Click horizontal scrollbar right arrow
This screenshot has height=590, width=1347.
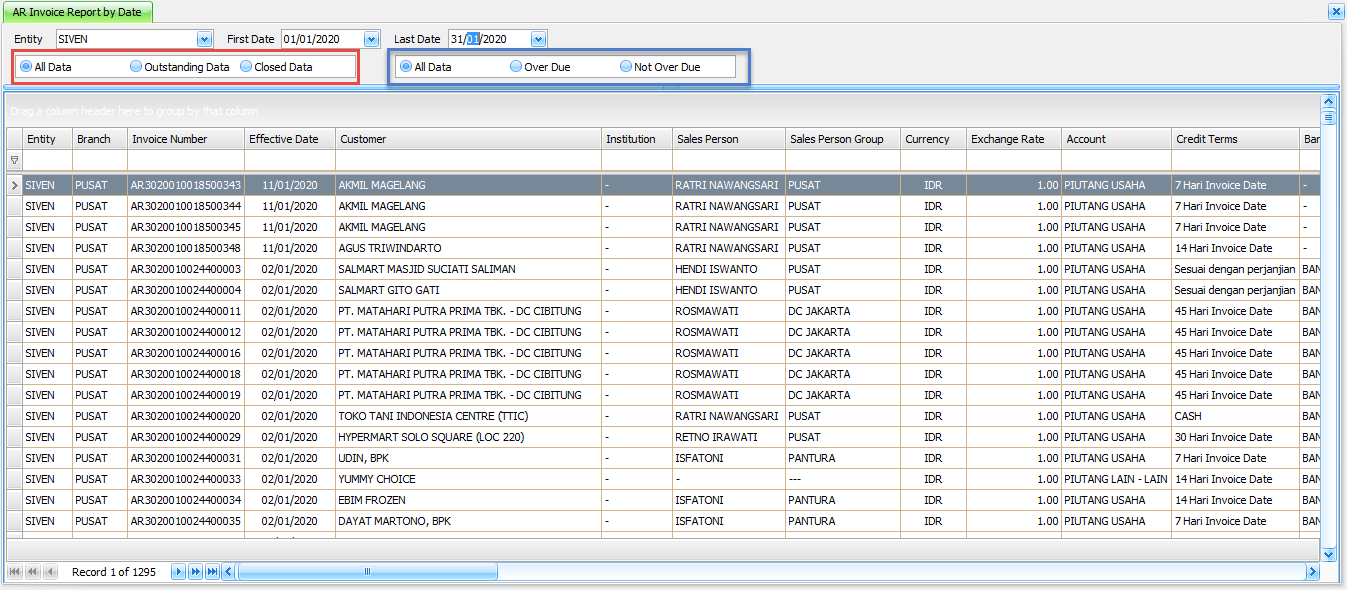click(x=1312, y=572)
